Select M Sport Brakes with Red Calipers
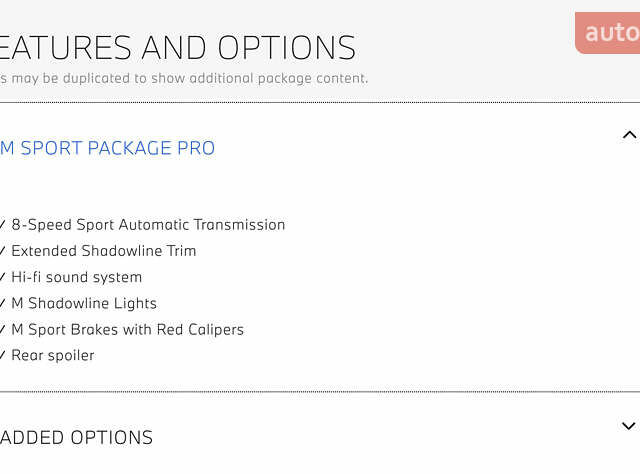640x474 pixels. 127,329
